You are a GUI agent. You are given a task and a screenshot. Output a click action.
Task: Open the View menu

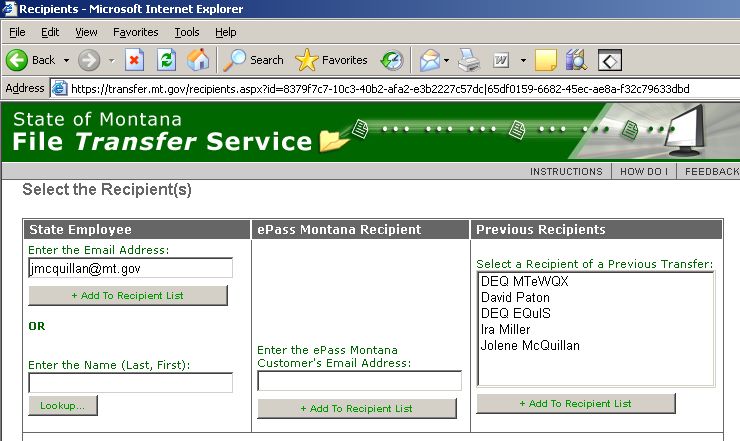pos(86,32)
